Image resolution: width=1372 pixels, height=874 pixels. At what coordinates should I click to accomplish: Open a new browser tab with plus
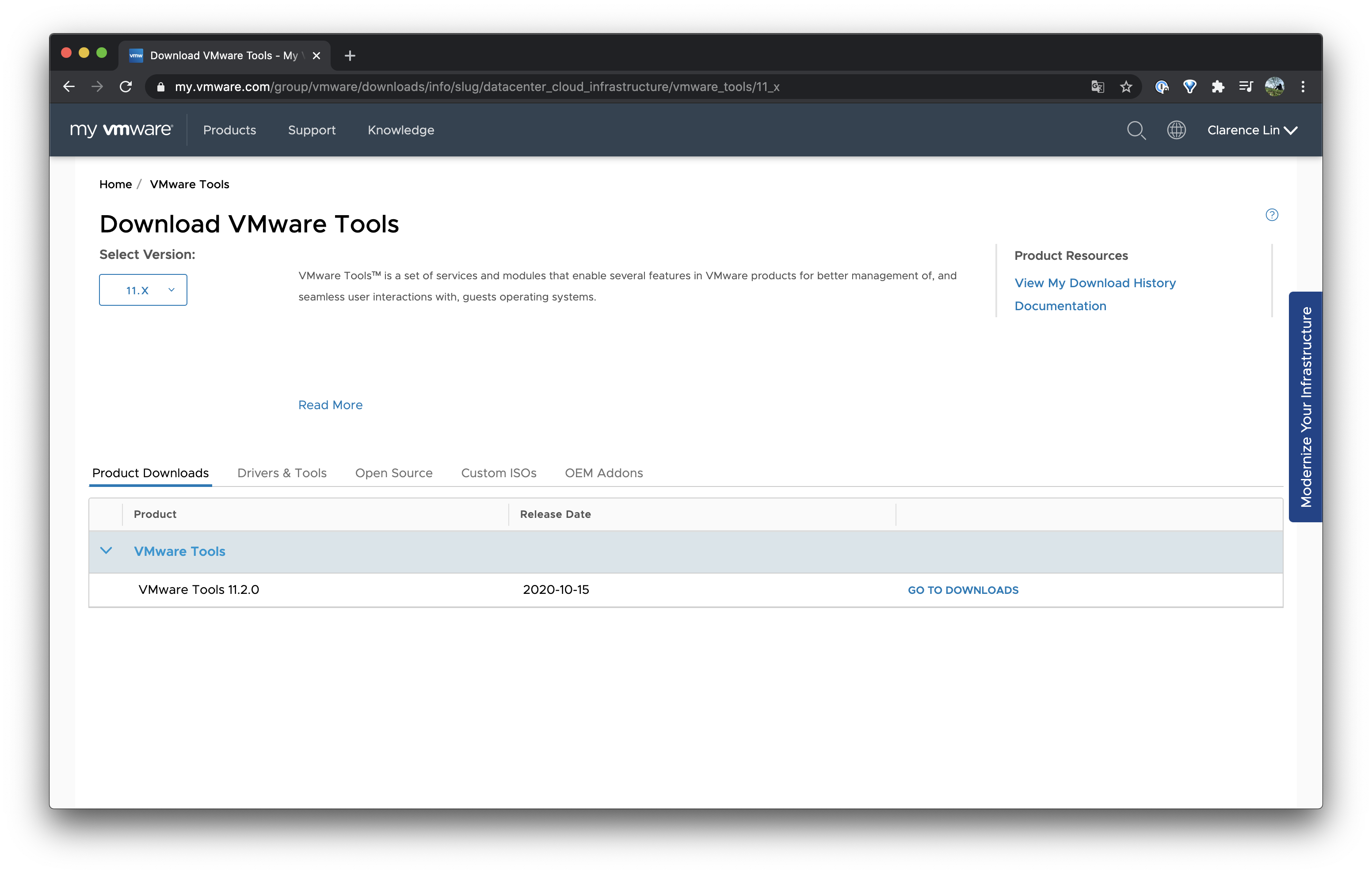pos(350,55)
